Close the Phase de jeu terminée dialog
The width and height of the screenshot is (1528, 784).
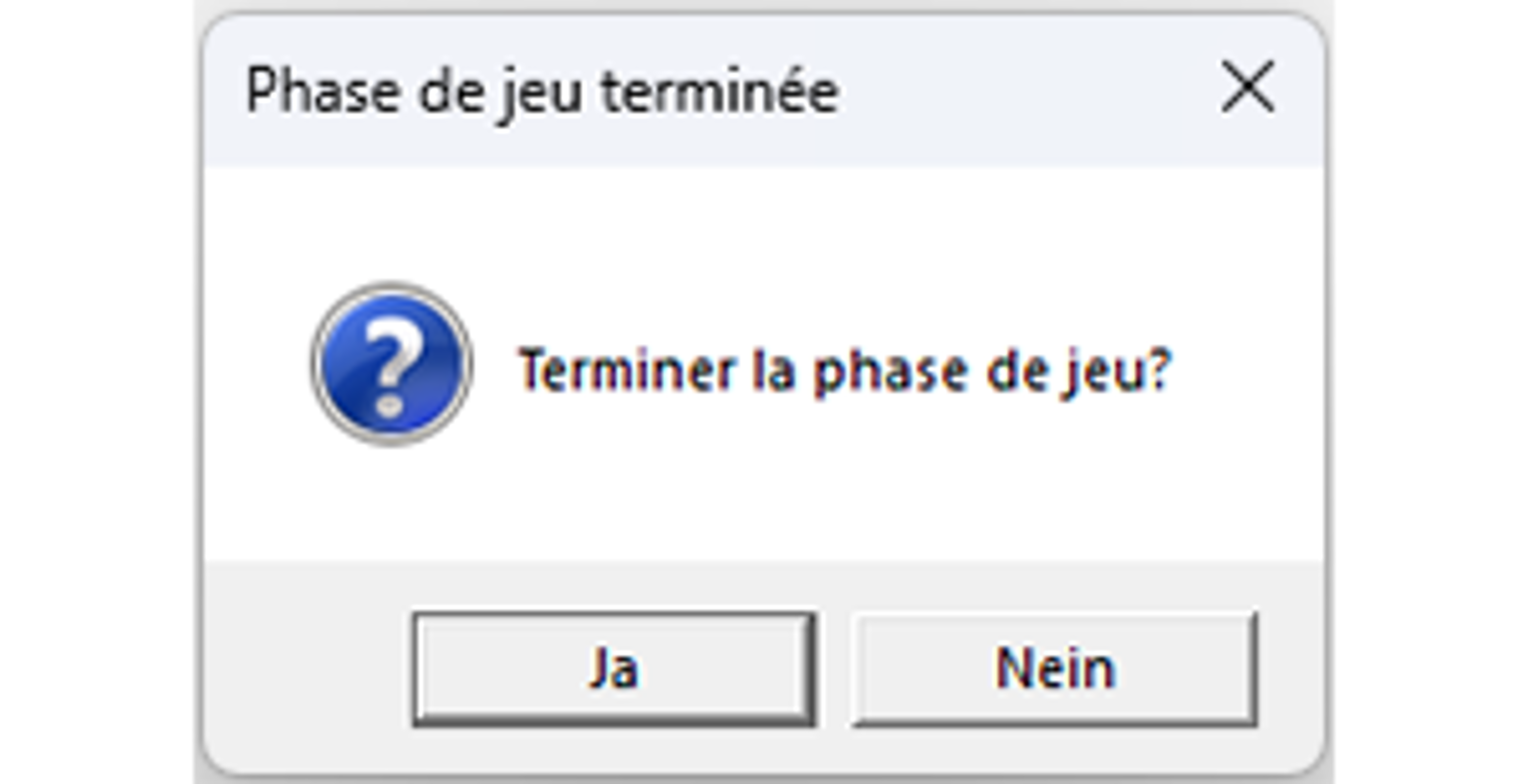(x=1247, y=87)
